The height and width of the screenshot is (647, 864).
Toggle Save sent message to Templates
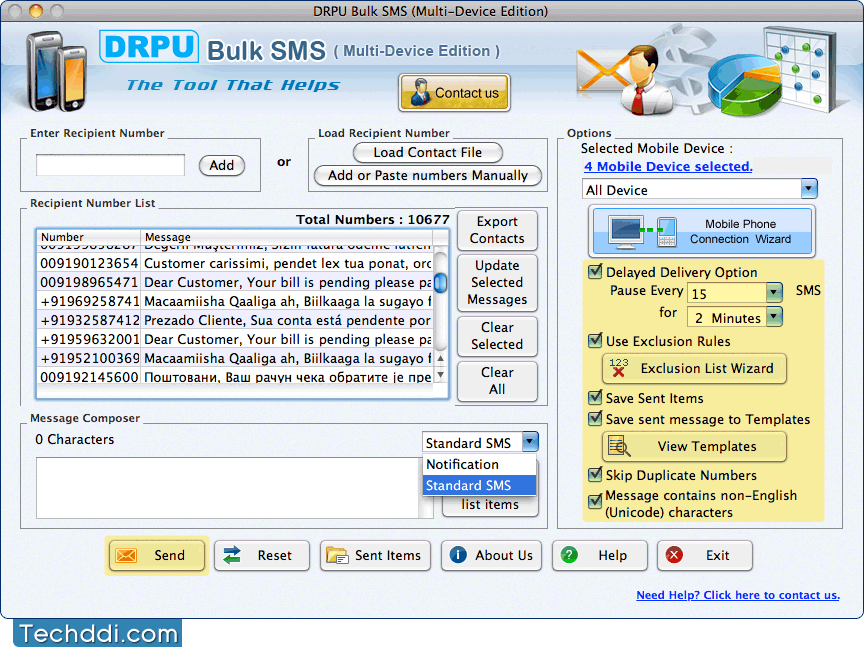point(595,418)
